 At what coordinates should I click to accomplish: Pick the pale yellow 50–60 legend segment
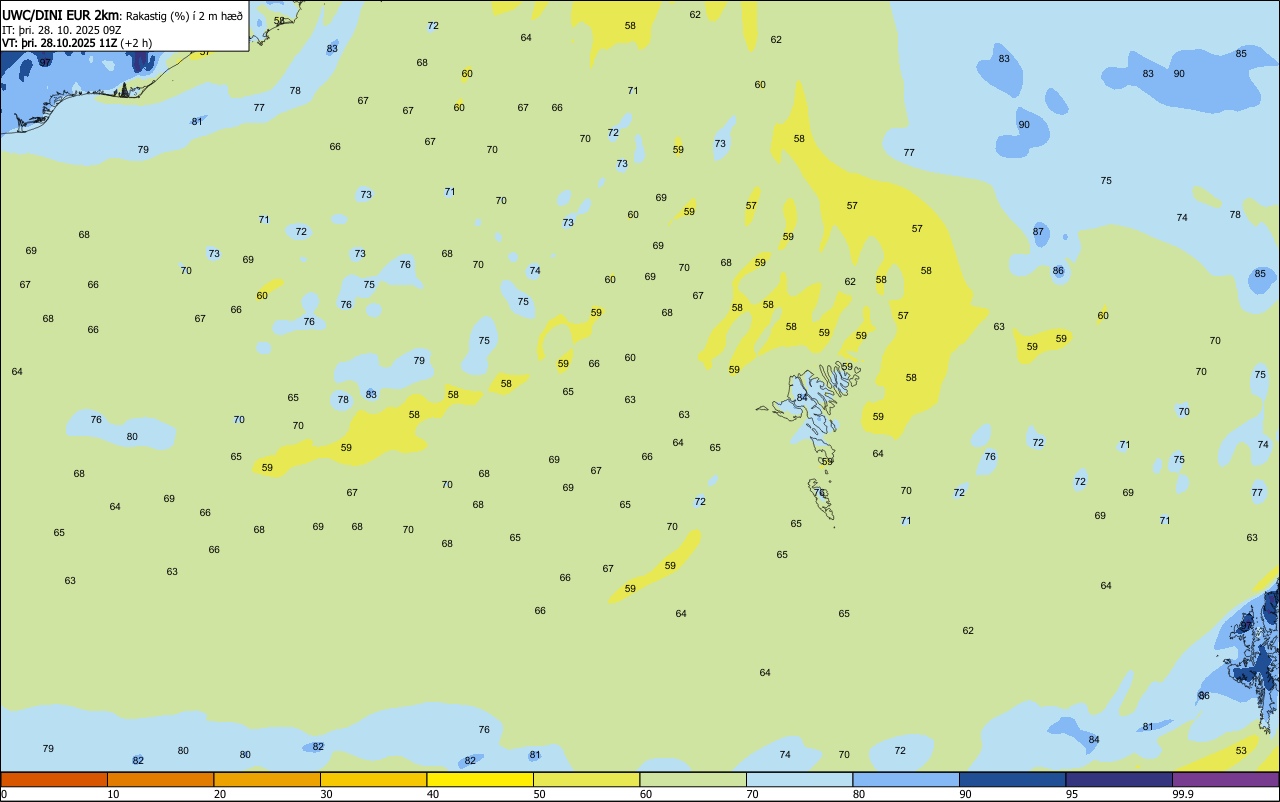(x=586, y=779)
